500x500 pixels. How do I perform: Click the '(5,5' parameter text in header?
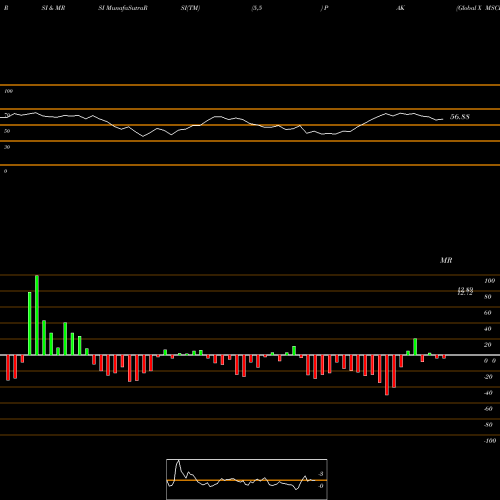tap(257, 8)
